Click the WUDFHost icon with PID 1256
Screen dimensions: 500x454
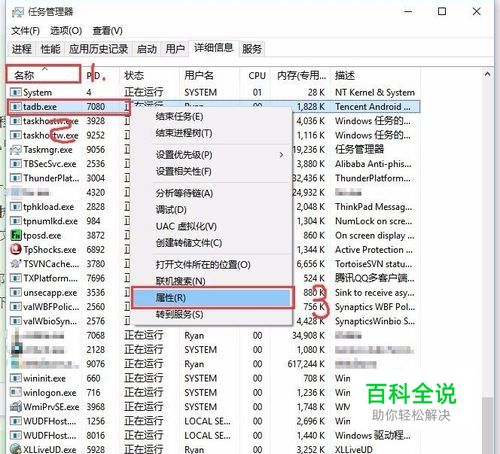(15, 421)
